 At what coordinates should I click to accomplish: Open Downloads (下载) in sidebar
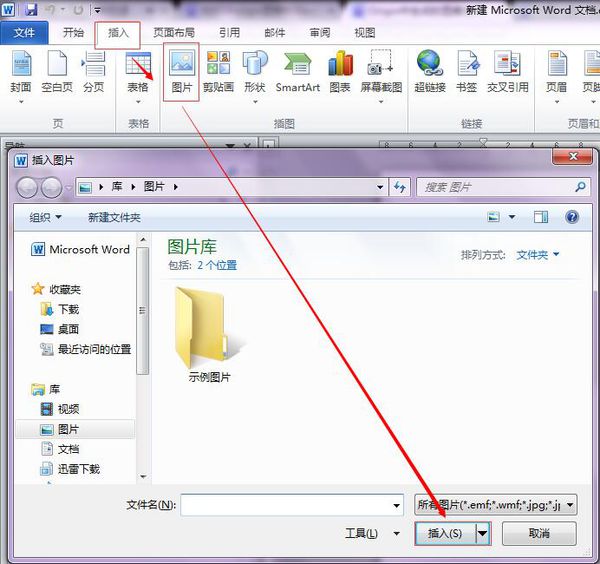tap(60, 309)
